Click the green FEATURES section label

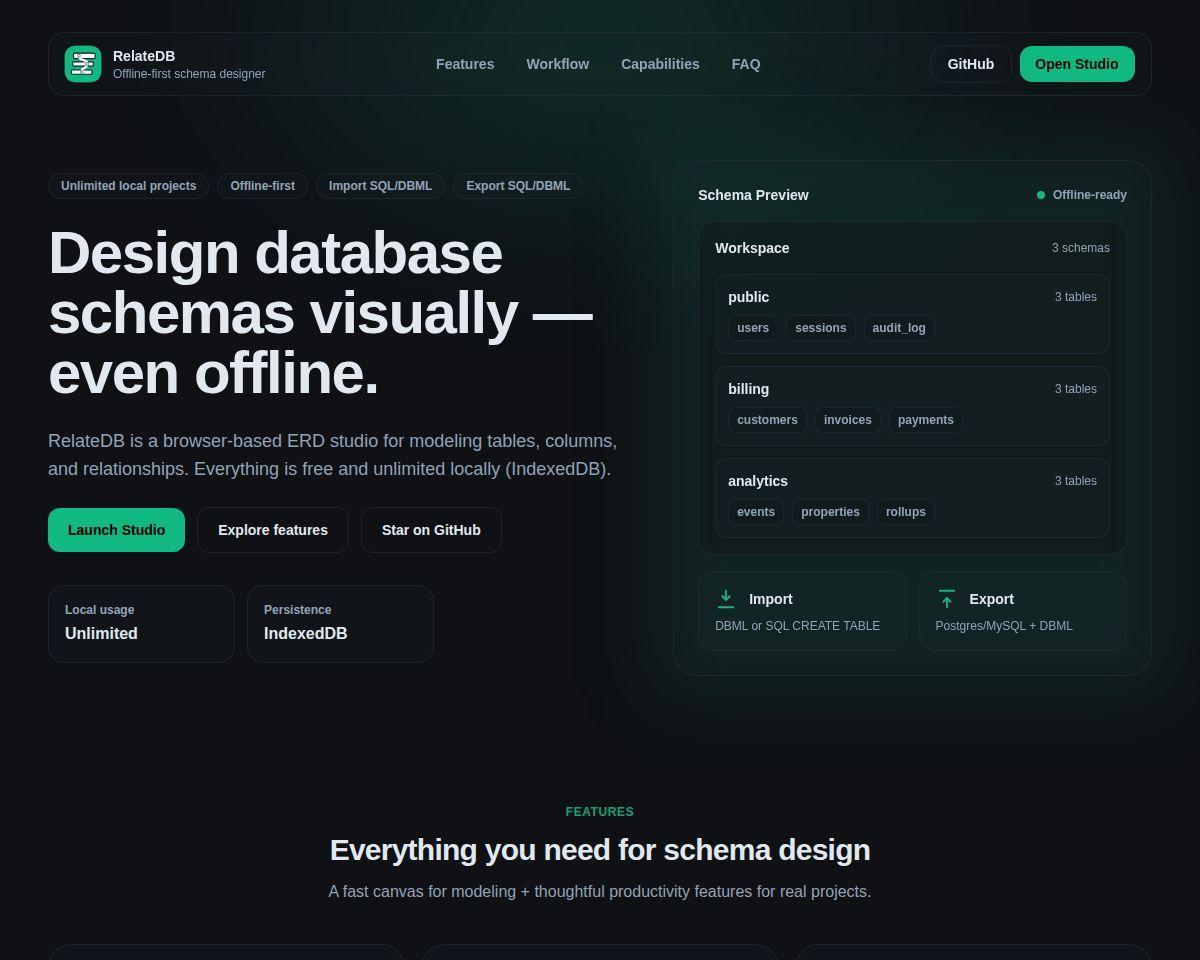600,812
